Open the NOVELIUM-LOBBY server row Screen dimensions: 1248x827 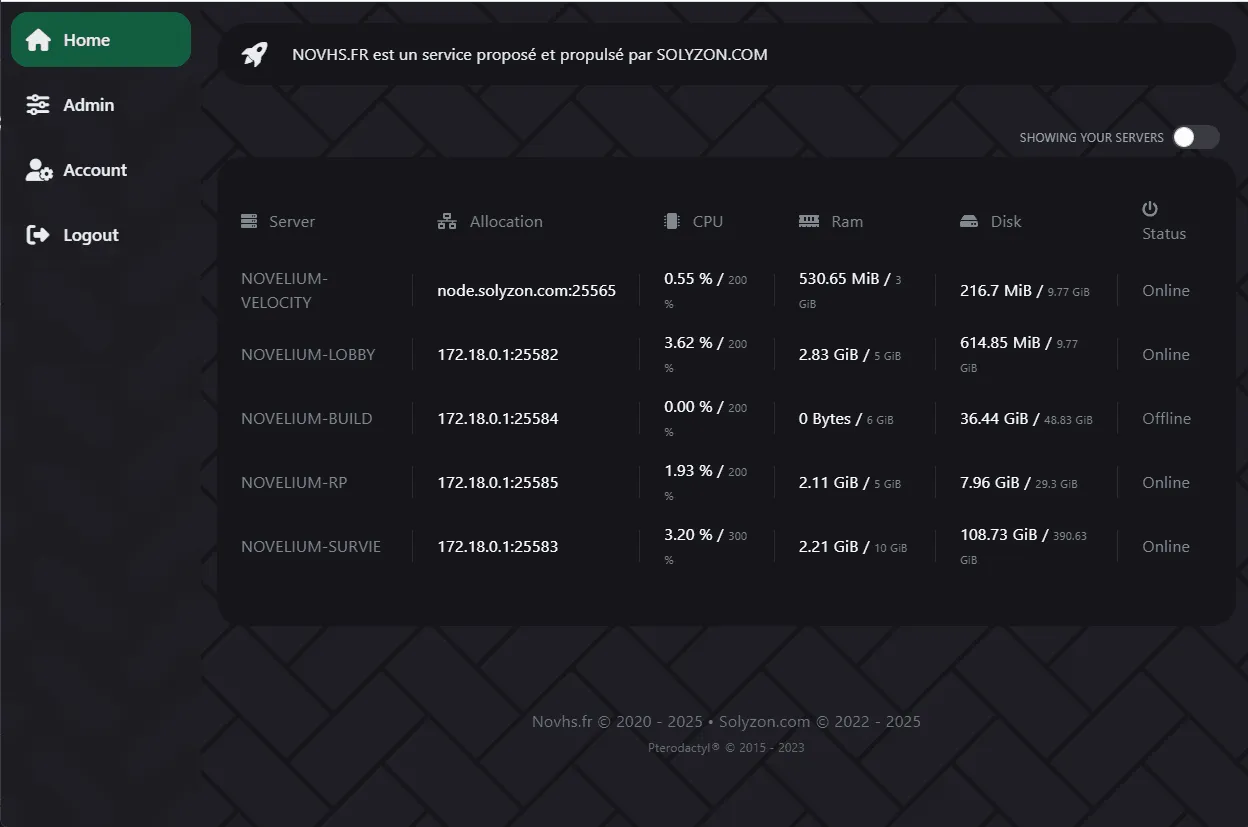tap(308, 354)
